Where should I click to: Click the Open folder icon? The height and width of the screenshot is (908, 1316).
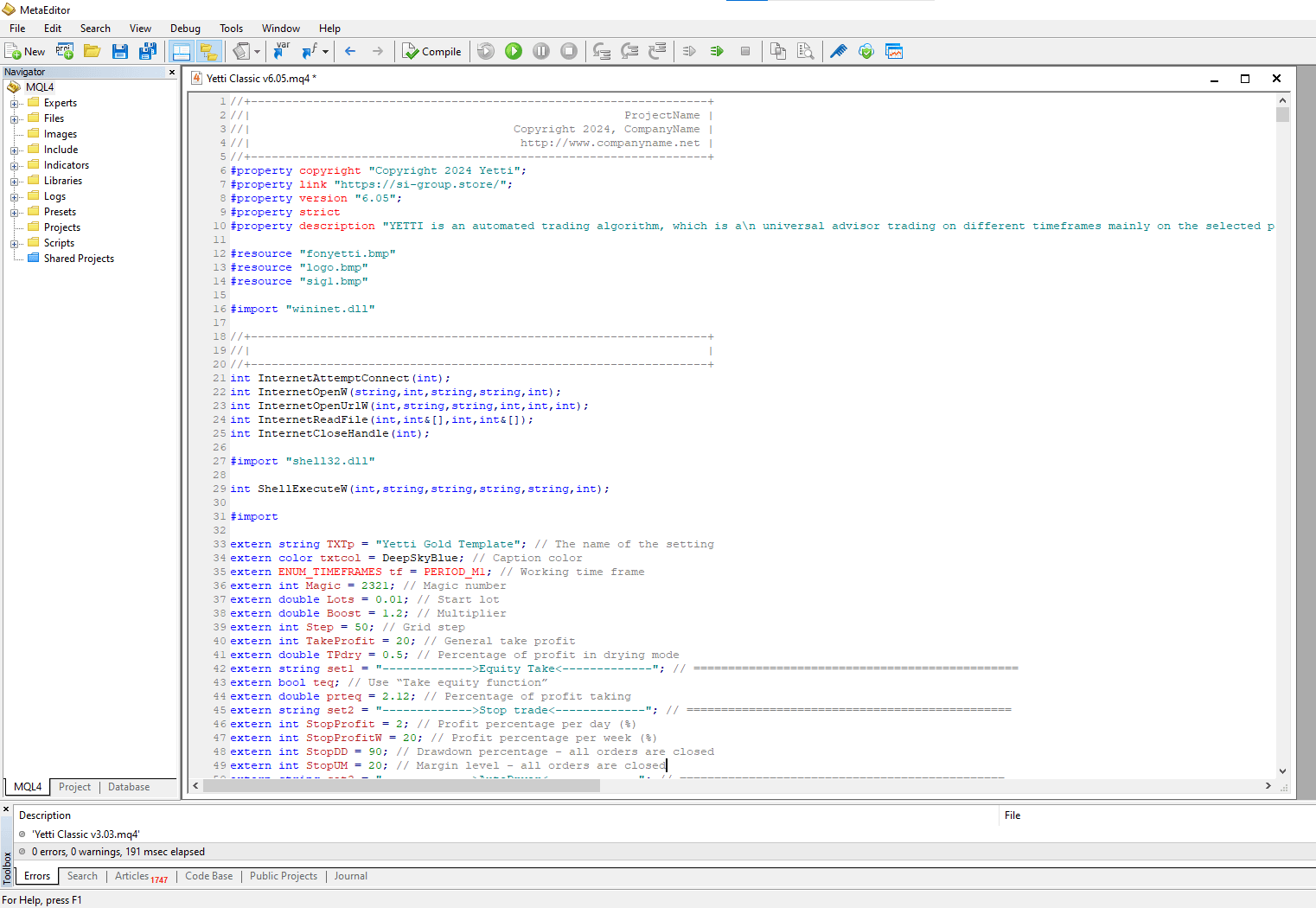pos(93,52)
